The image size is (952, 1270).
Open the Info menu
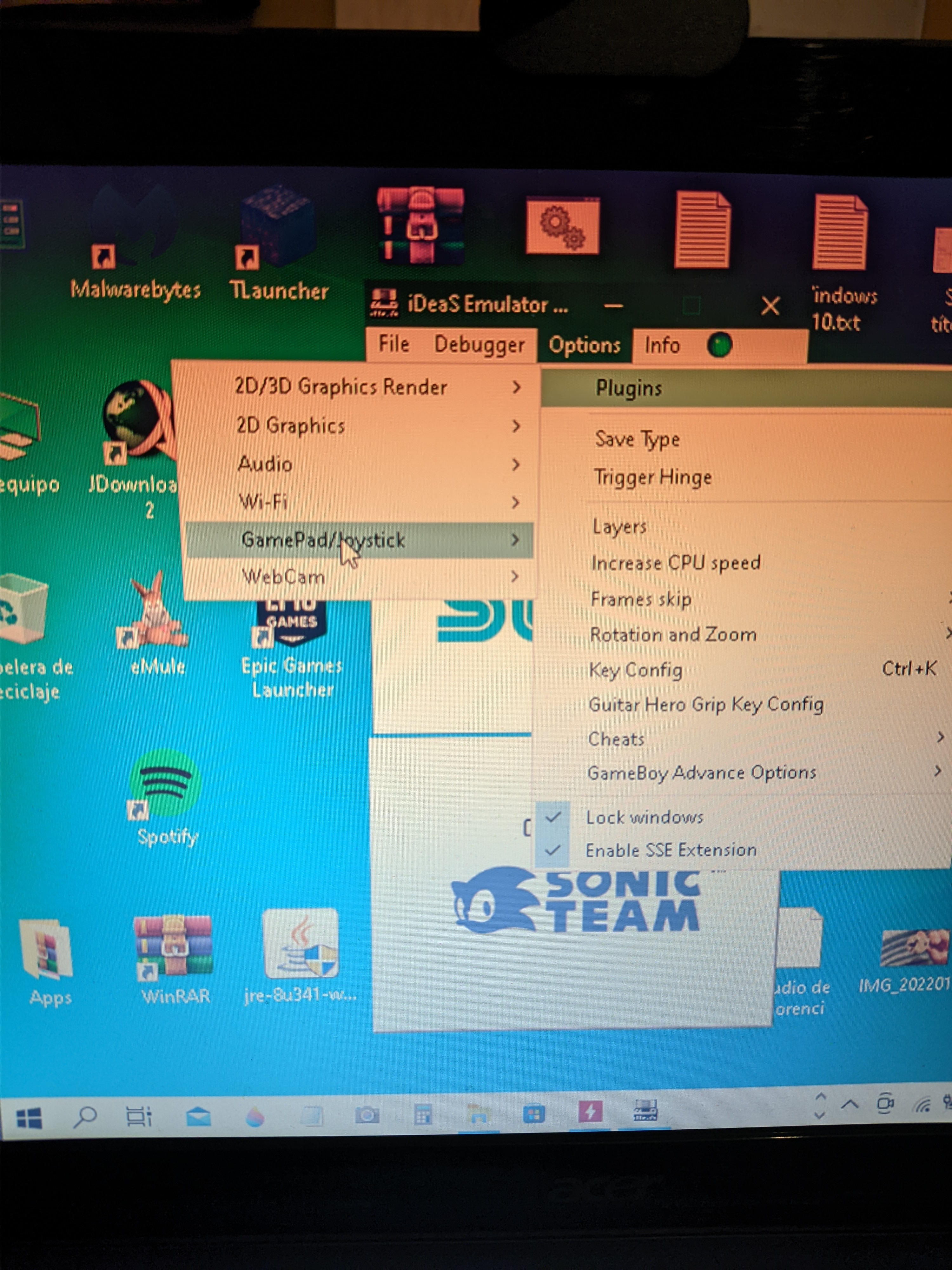click(662, 346)
